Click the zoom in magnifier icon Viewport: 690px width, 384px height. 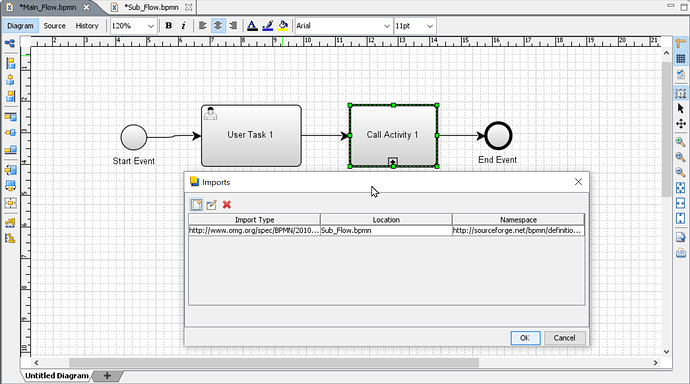[x=681, y=142]
